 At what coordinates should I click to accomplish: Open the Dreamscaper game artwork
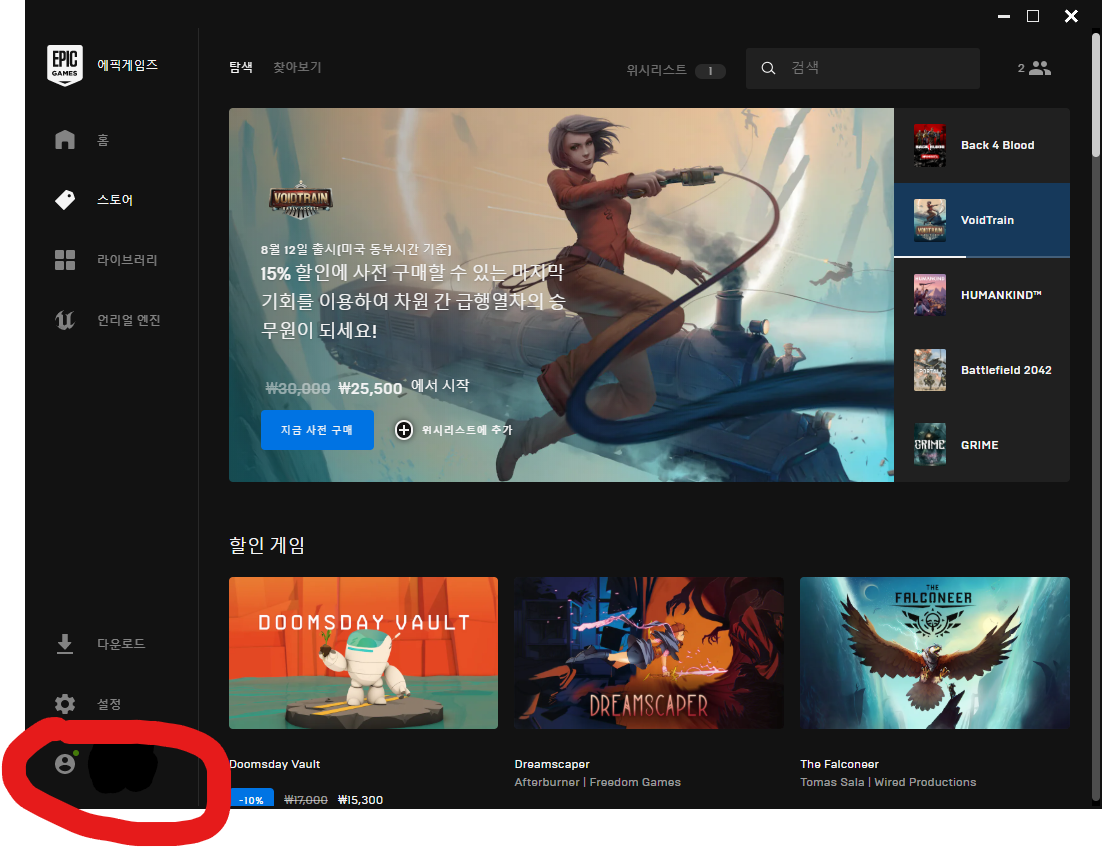tap(649, 653)
